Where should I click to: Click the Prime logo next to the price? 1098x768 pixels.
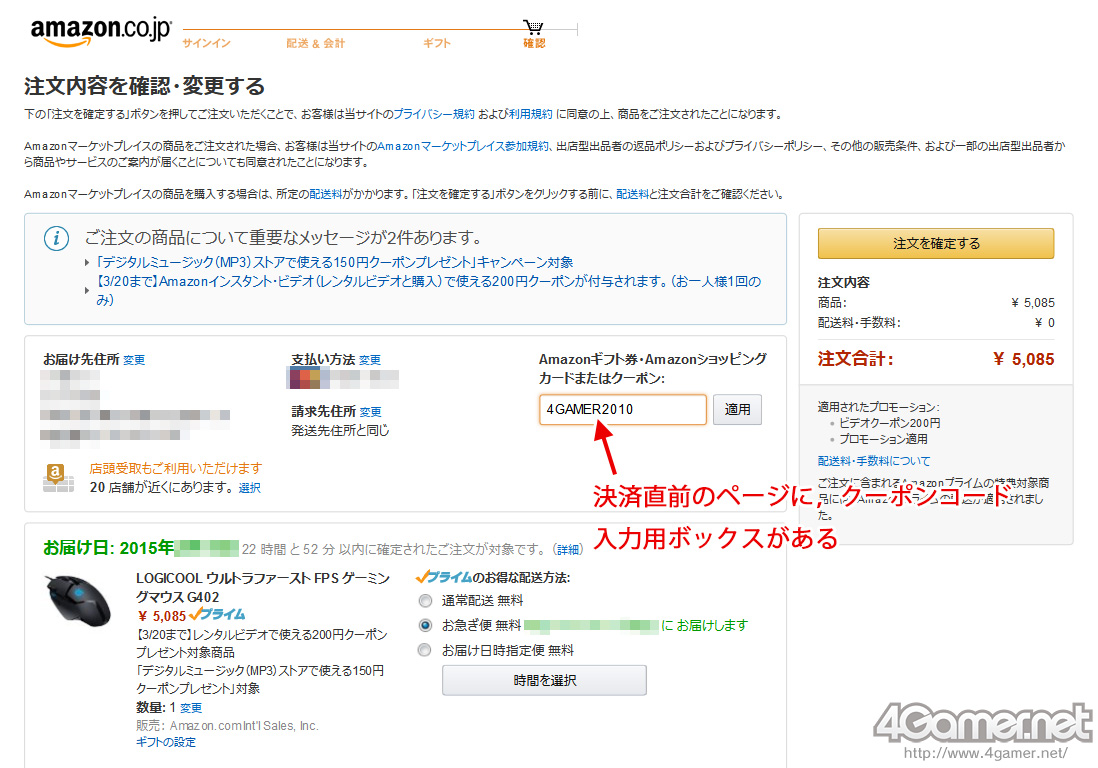(x=217, y=614)
